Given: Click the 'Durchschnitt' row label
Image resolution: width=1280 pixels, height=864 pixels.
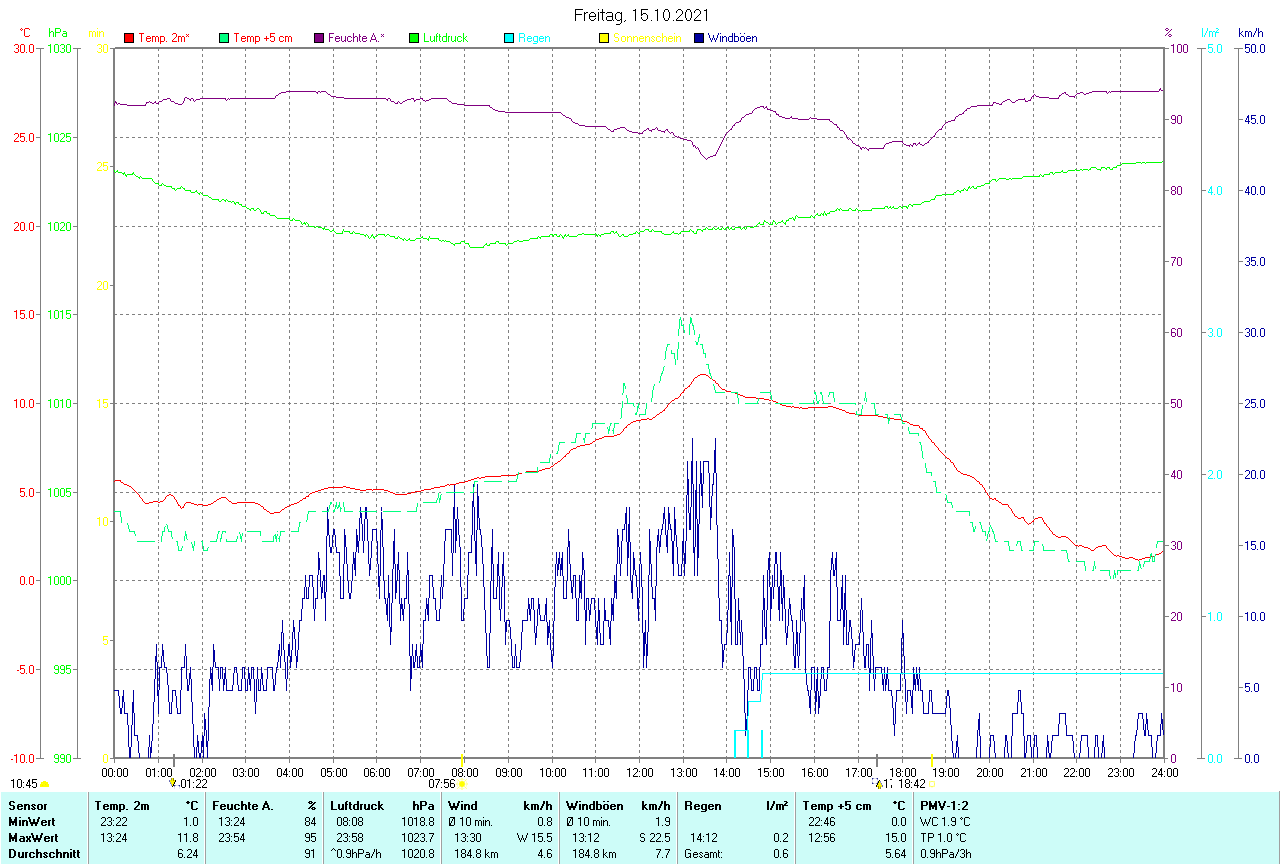Looking at the screenshot, I should (x=44, y=854).
